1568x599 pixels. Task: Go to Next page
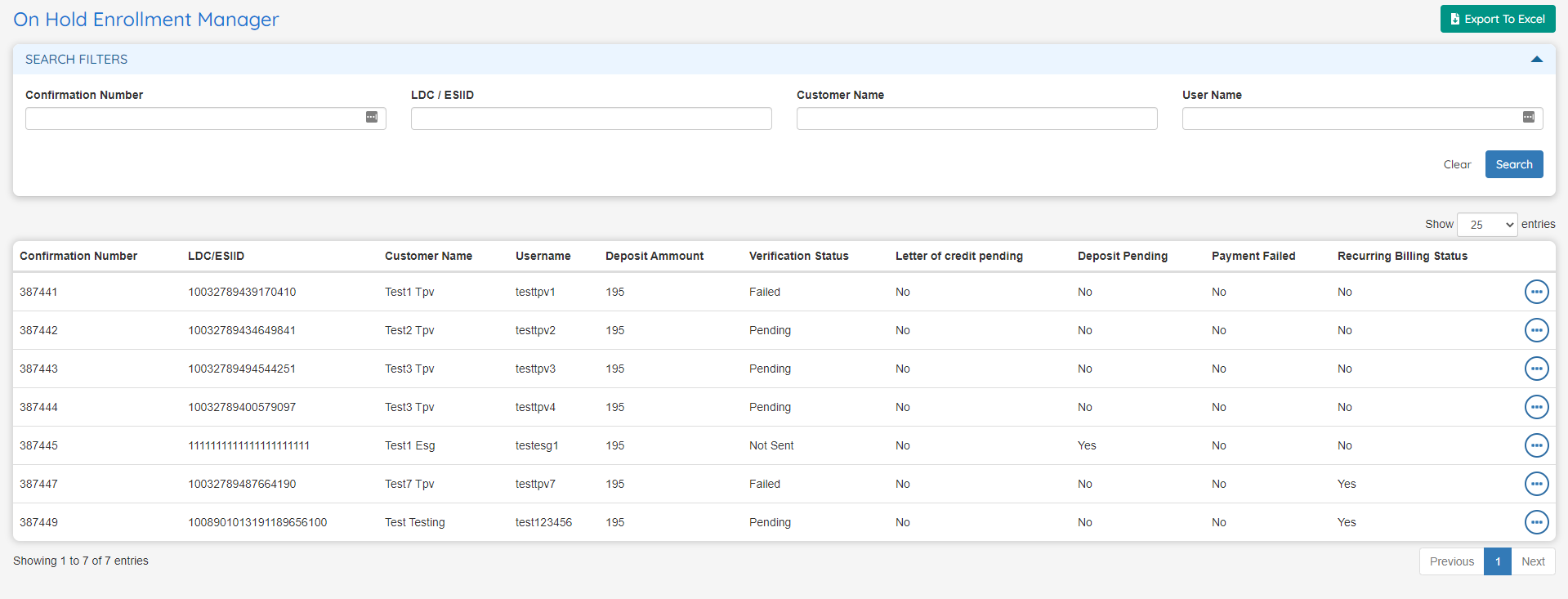[x=1533, y=561]
